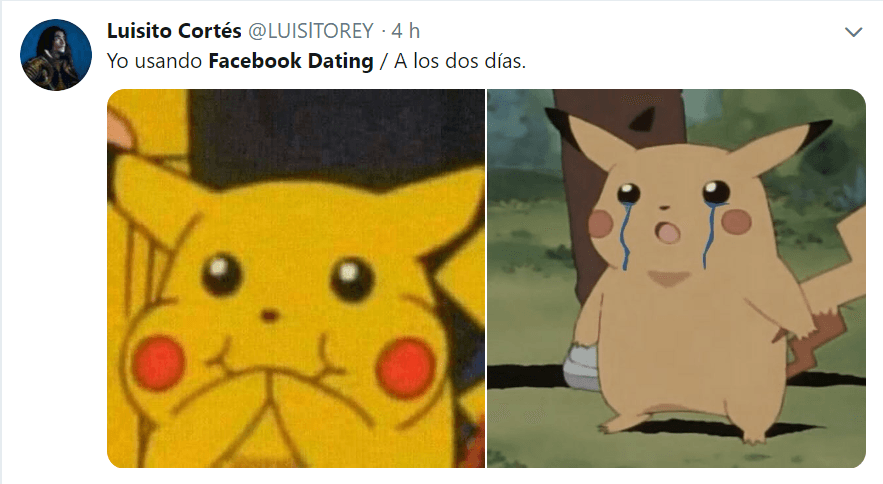Click the crying Pikachu's open mouth
The image size is (883, 484).
click(668, 233)
